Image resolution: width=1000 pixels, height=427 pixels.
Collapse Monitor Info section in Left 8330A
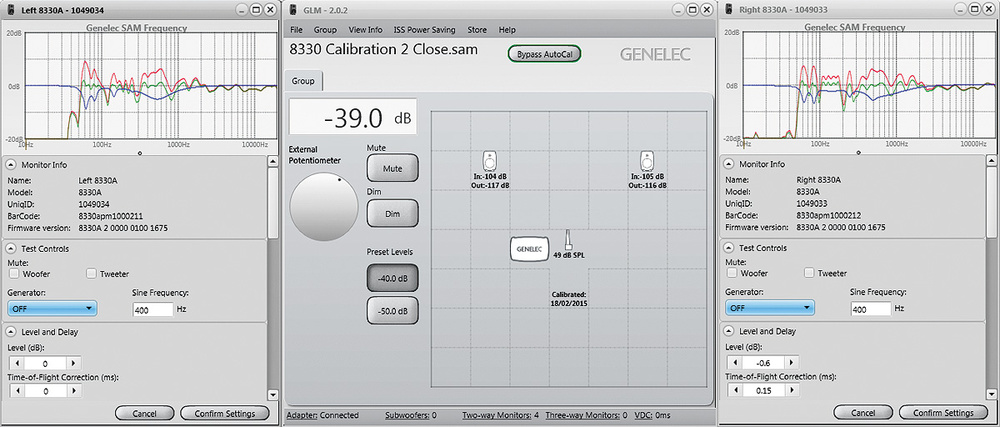tap(12, 164)
